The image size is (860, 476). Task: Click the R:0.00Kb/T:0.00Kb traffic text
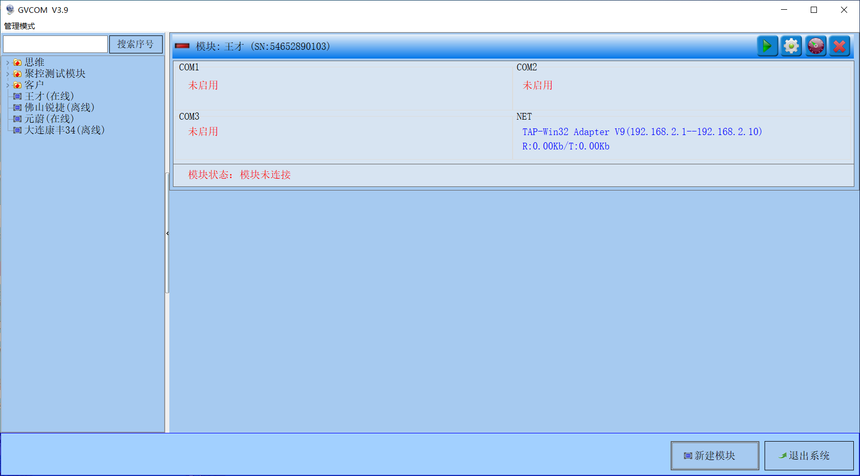click(x=566, y=146)
